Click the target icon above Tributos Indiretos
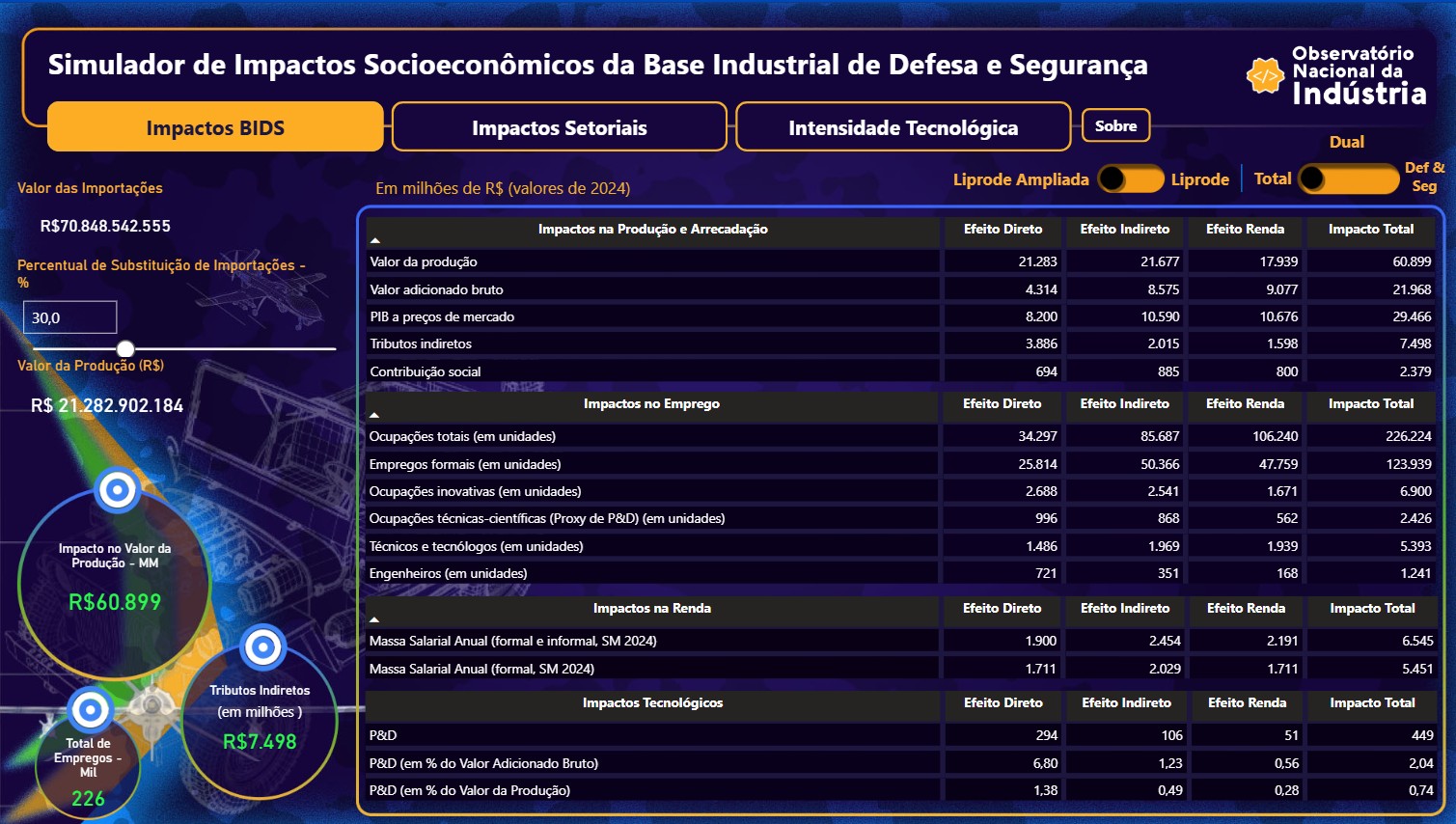Viewport: 1456px width, 824px height. pos(262,647)
